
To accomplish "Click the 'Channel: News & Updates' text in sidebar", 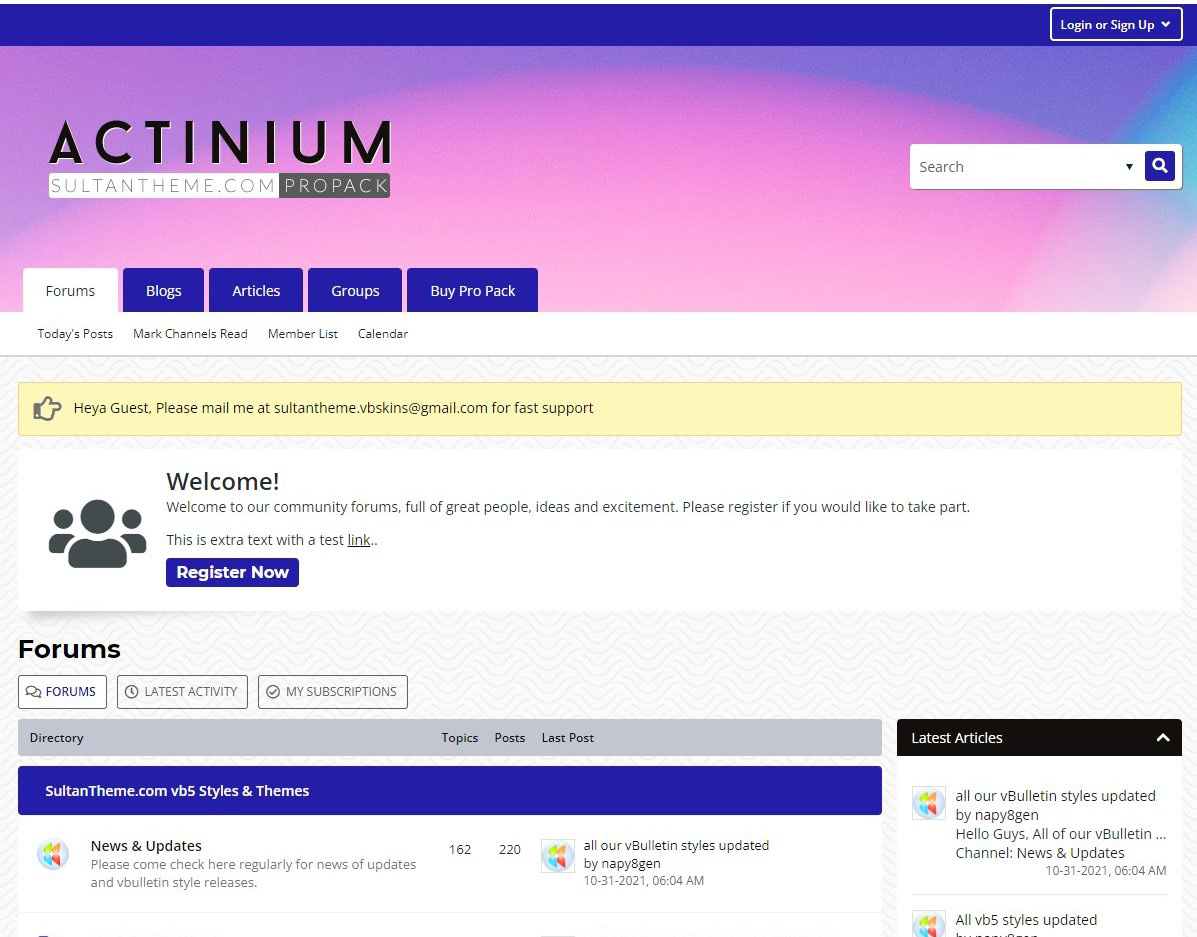I will click(x=1040, y=853).
